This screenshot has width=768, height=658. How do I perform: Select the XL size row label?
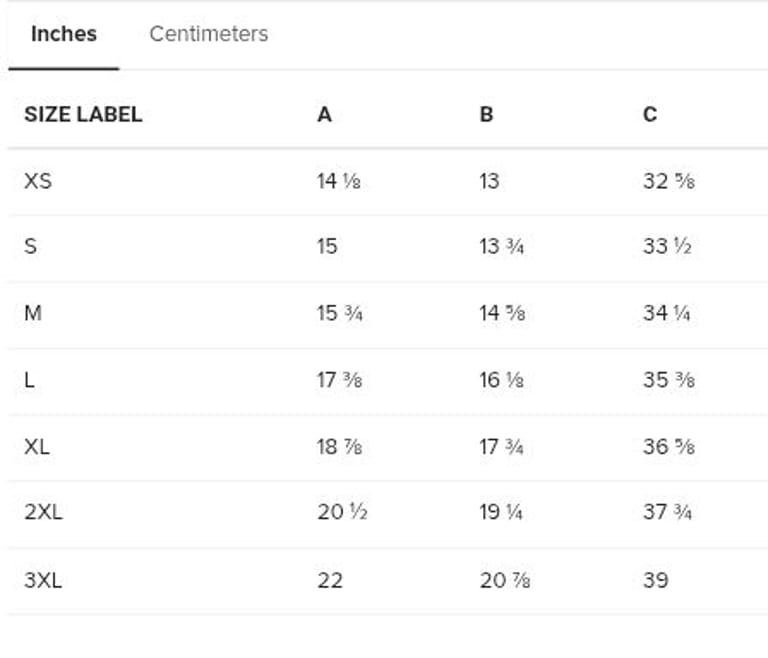(x=37, y=446)
